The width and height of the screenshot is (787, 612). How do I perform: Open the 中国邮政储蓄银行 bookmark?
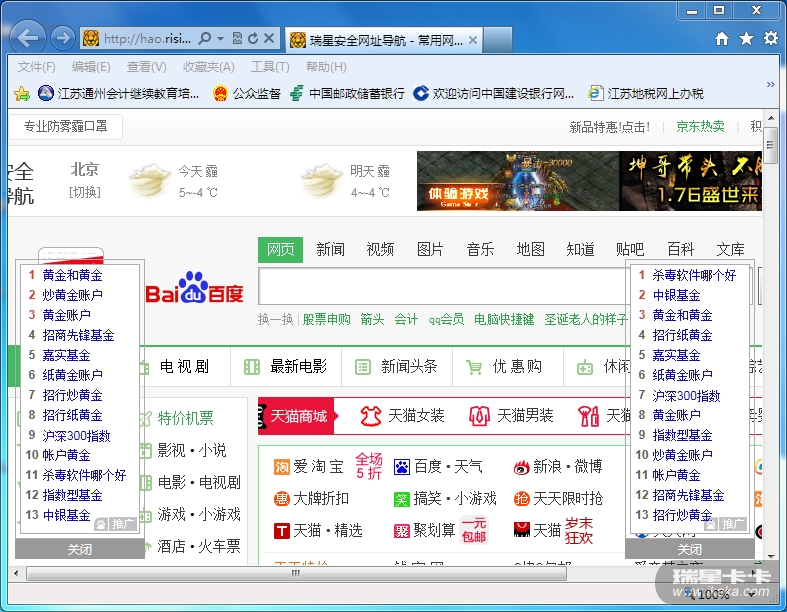(x=347, y=93)
